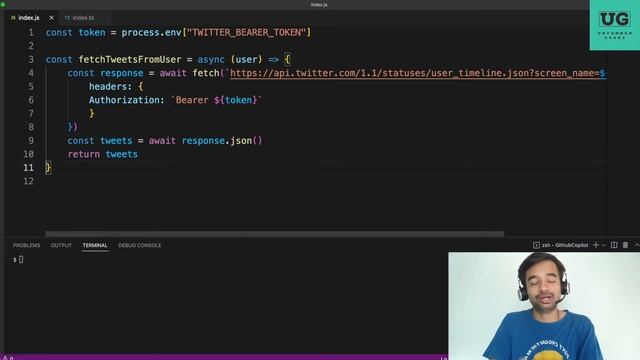Click the TS file icon on index.ts tab
Viewport: 640px width, 360px height.
[67, 18]
